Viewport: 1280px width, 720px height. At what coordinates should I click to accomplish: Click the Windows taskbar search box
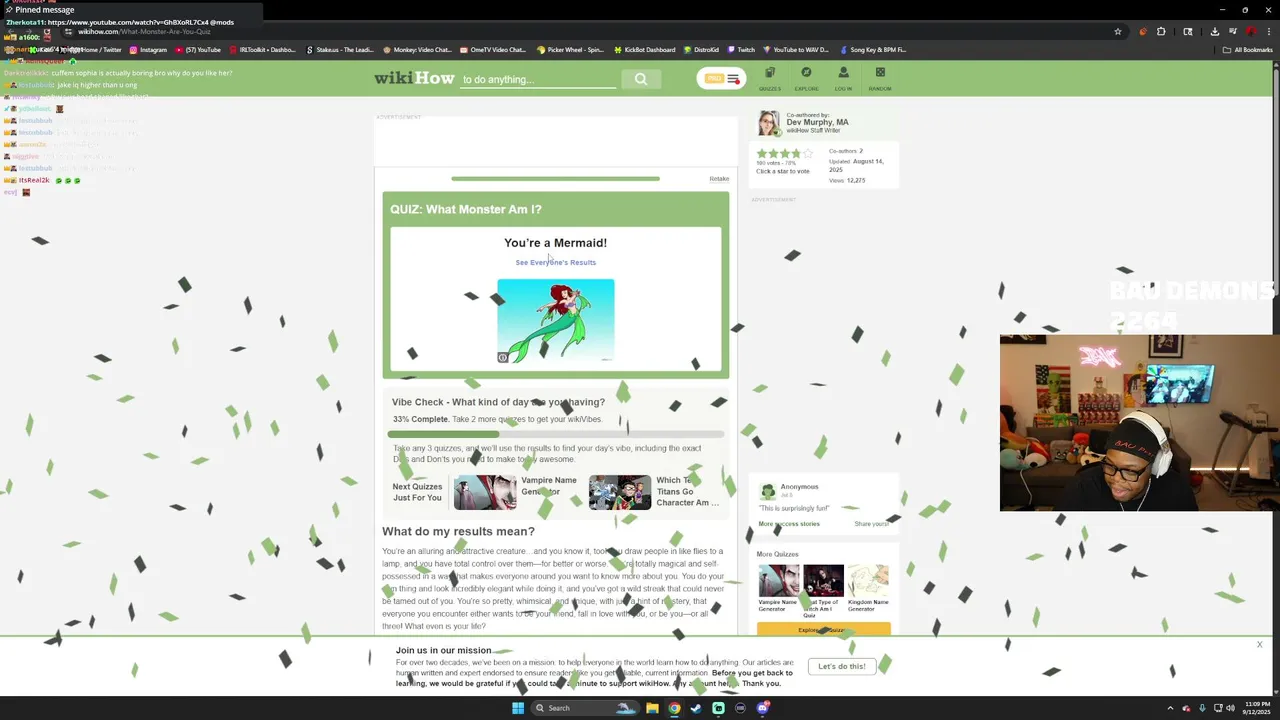click(585, 708)
